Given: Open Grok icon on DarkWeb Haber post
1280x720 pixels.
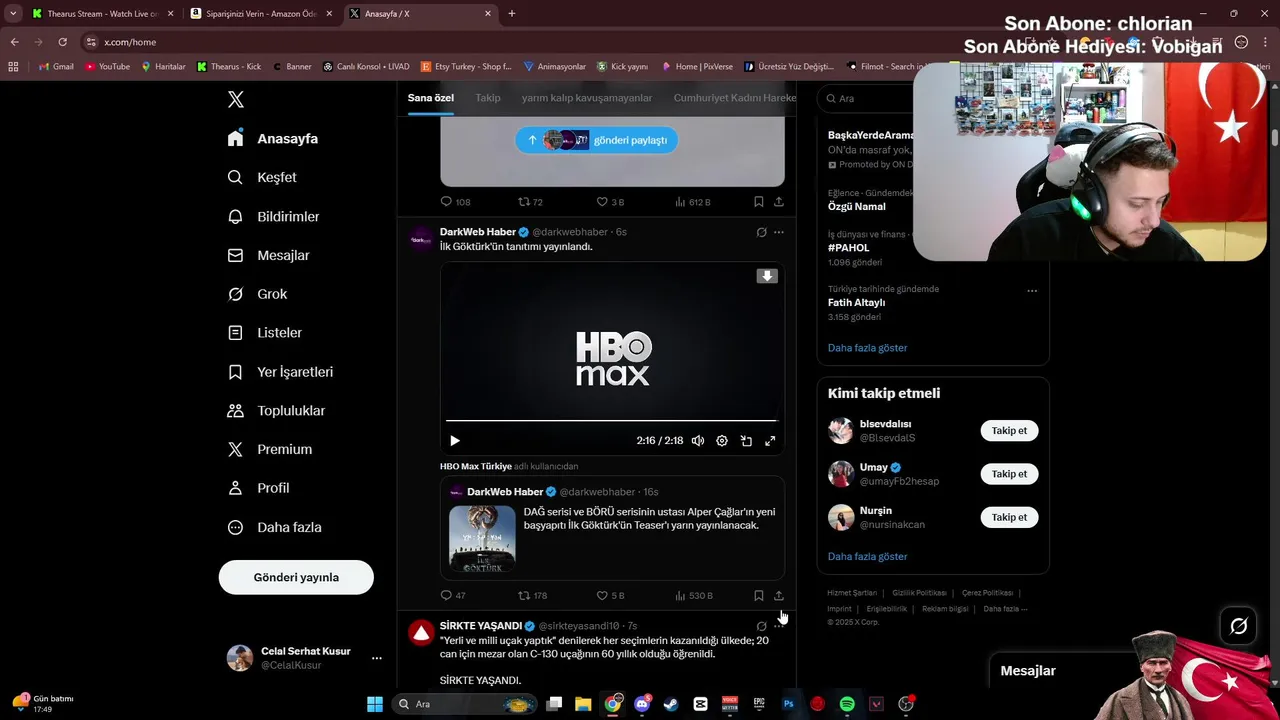Looking at the screenshot, I should (x=761, y=232).
